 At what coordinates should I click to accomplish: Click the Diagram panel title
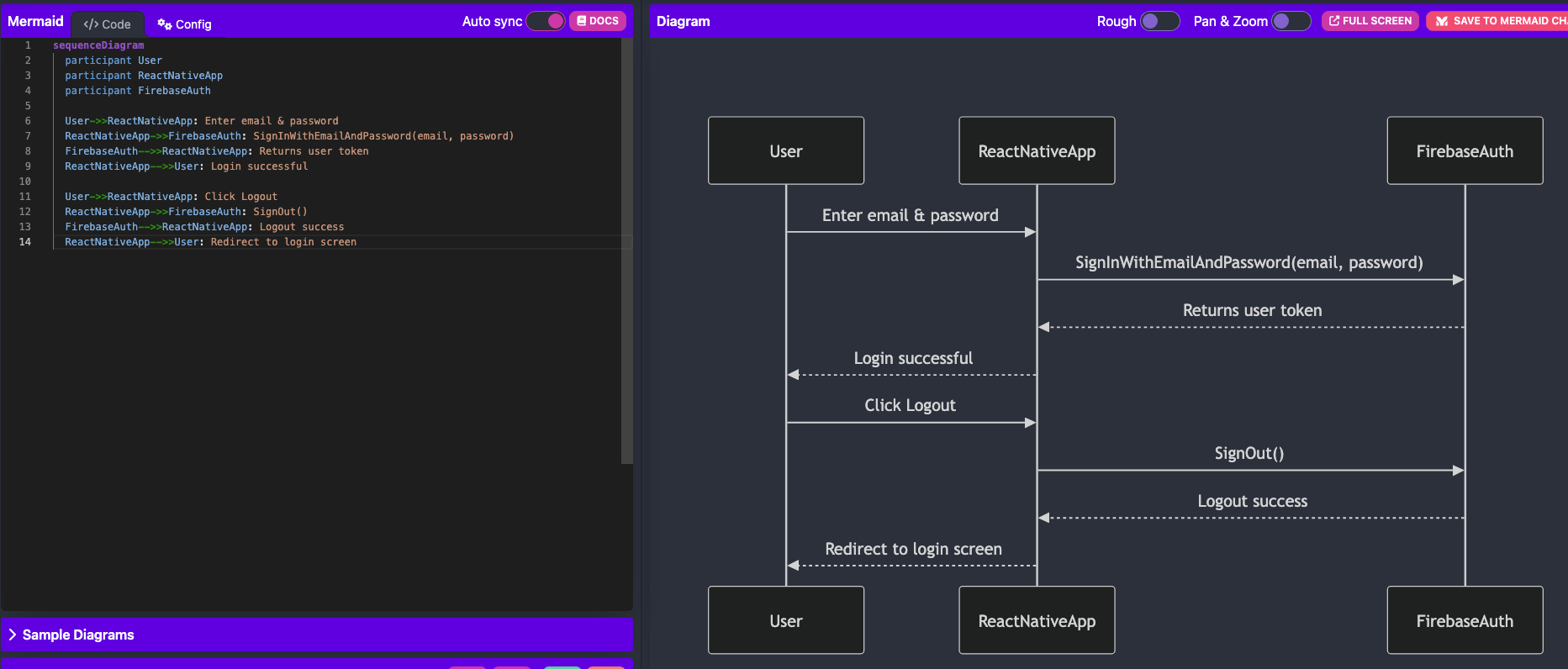pyautogui.click(x=683, y=21)
